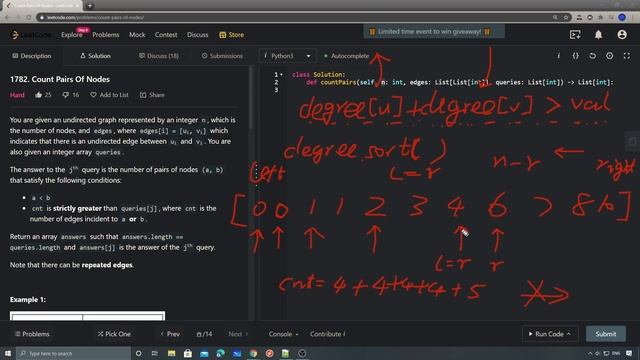Open Microsoft Store from taskbar
Image resolution: width=640 pixels, height=360 pixels.
pos(188,353)
